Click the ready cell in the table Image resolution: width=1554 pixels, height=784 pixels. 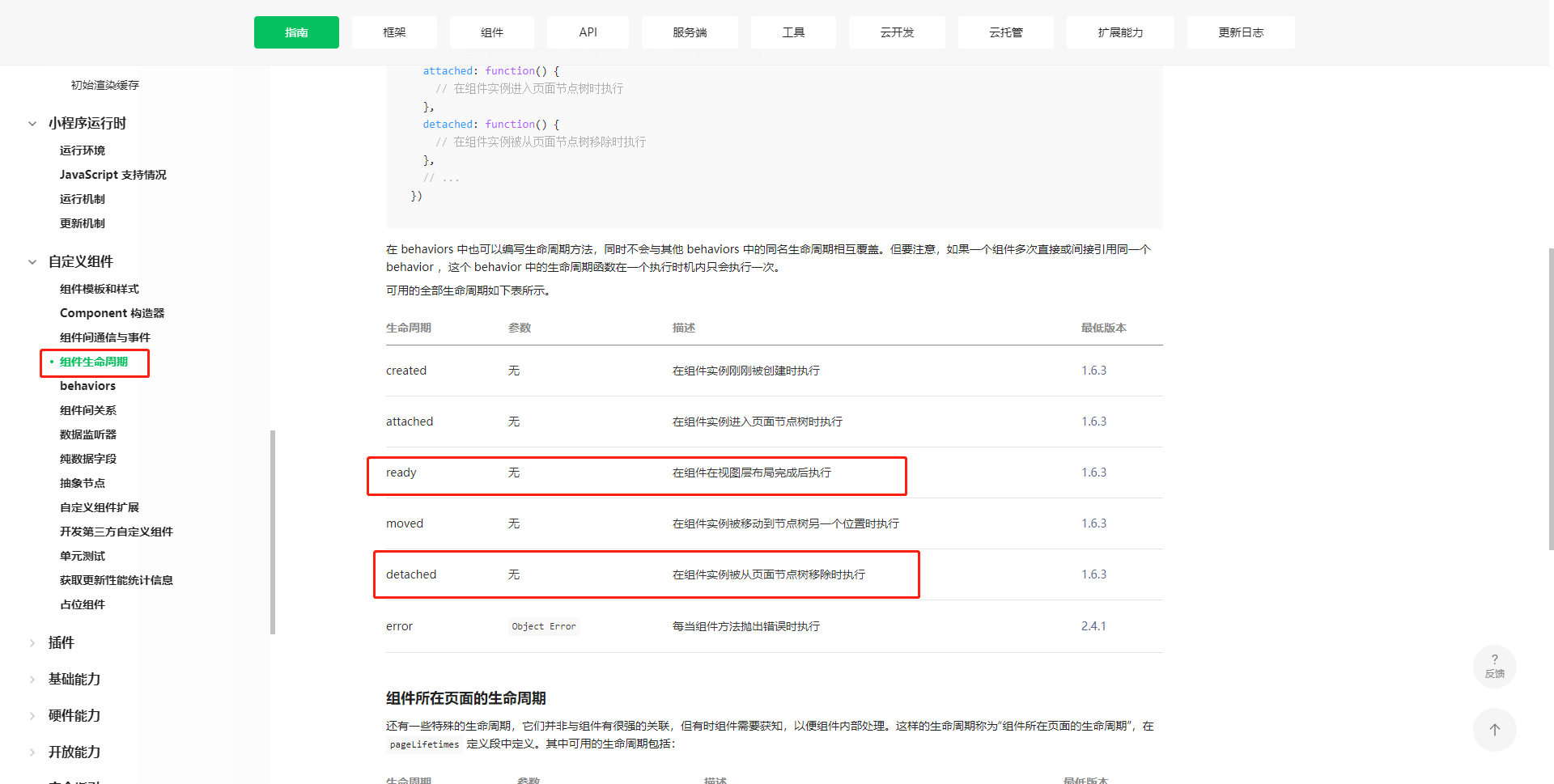(x=401, y=473)
